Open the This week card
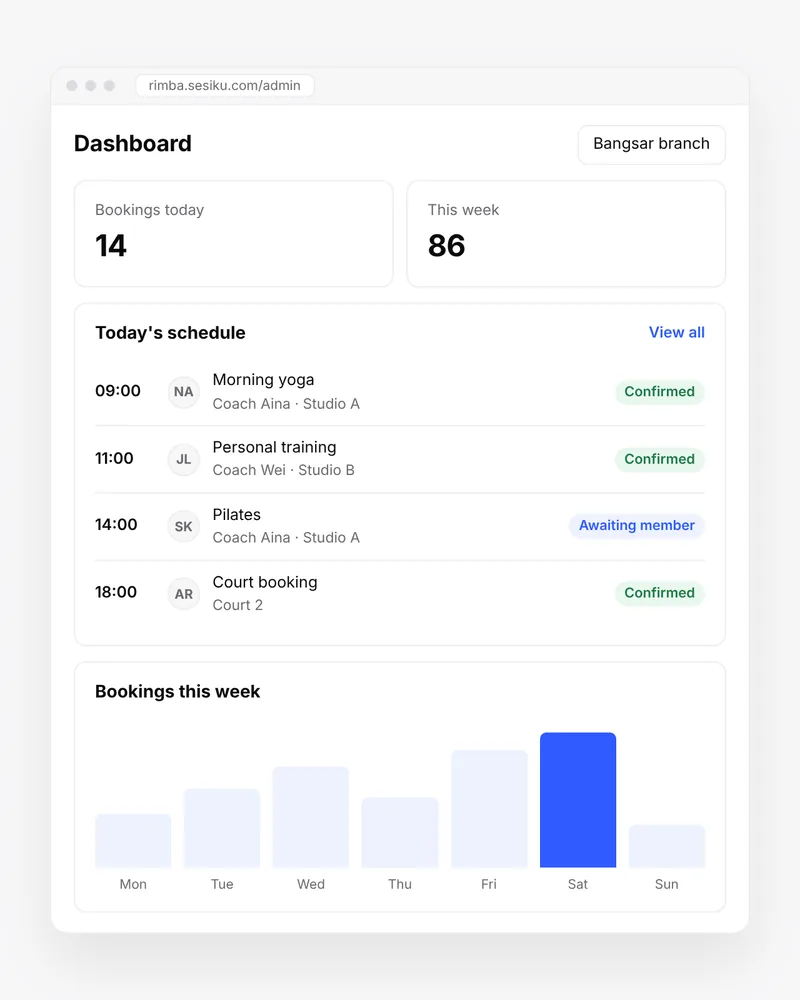Screen dimensions: 800x1000 coord(566,233)
